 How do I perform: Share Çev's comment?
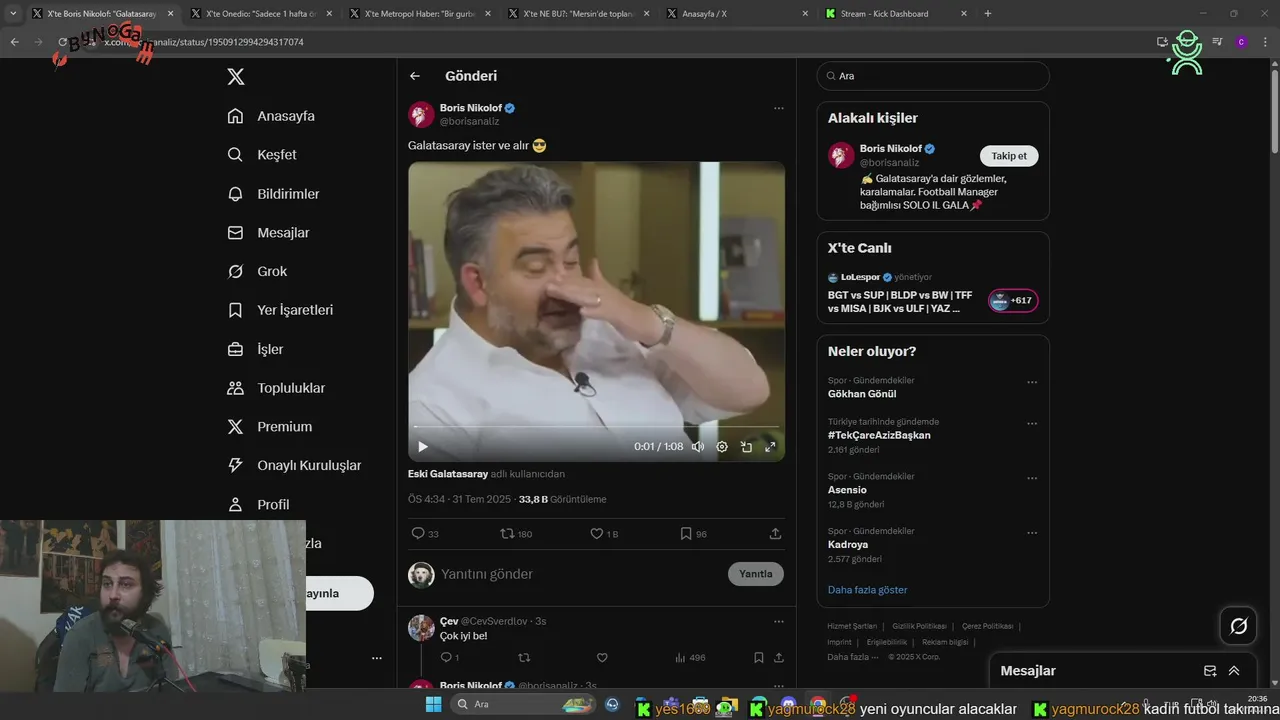coord(779,657)
